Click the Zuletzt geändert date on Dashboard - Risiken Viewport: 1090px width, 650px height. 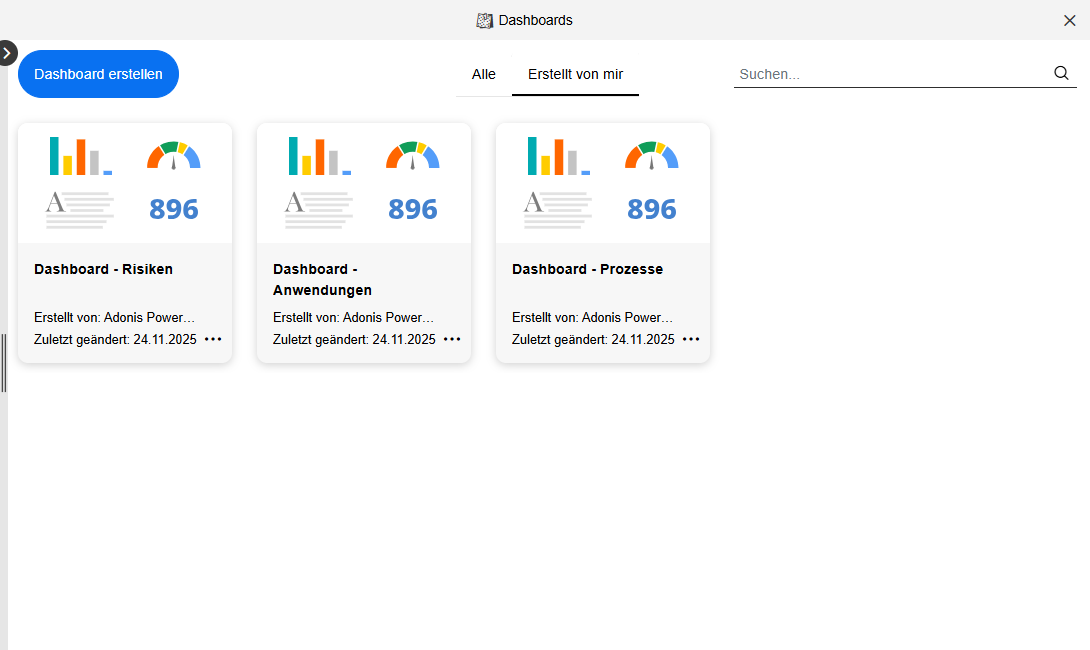(116, 339)
